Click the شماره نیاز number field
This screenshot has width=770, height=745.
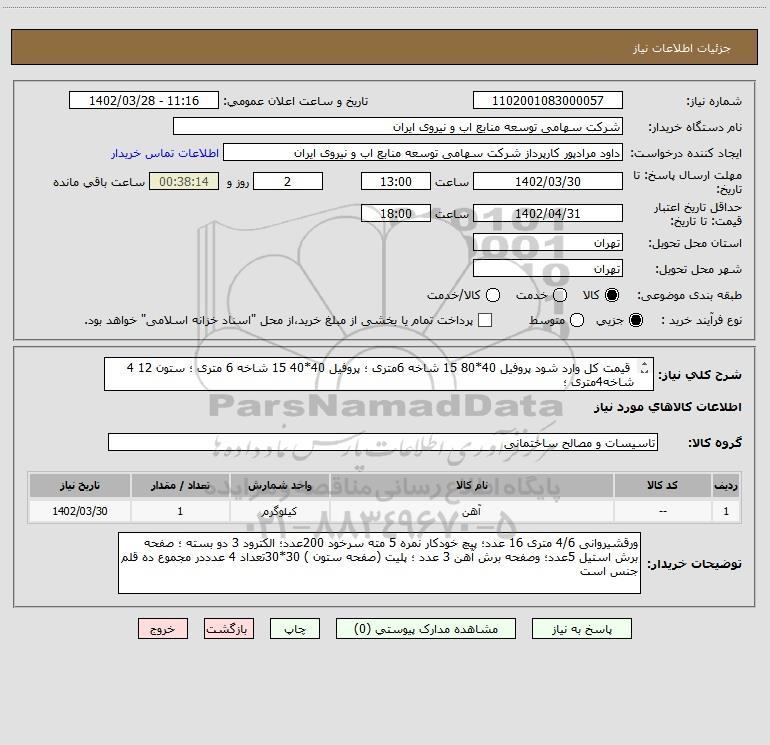click(548, 101)
